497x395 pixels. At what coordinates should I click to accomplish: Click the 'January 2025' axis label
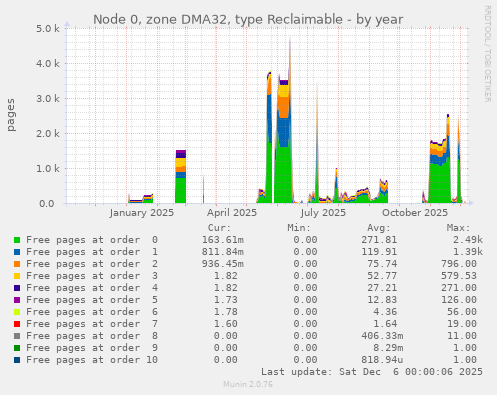coord(142,213)
